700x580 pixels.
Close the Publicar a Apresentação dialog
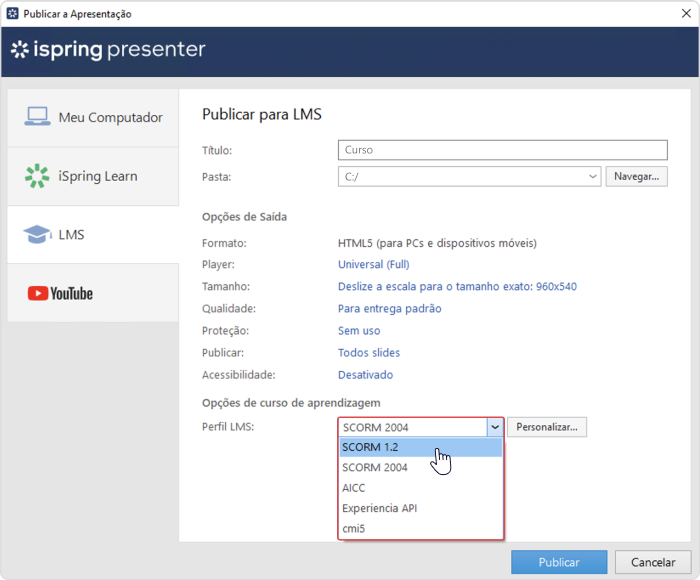point(686,13)
